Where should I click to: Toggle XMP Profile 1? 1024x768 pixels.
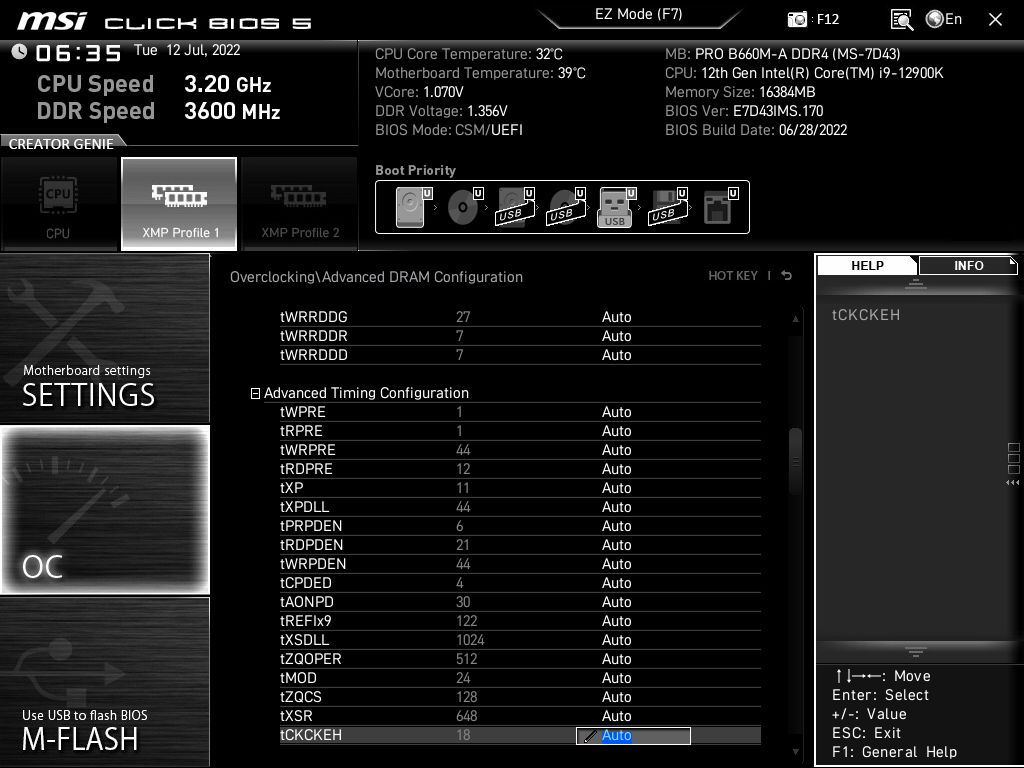[179, 204]
